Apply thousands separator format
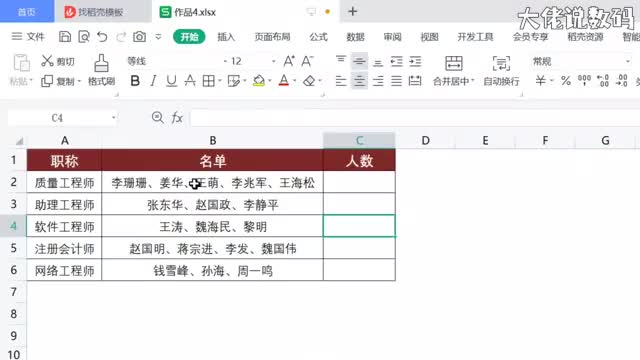 click(x=584, y=80)
